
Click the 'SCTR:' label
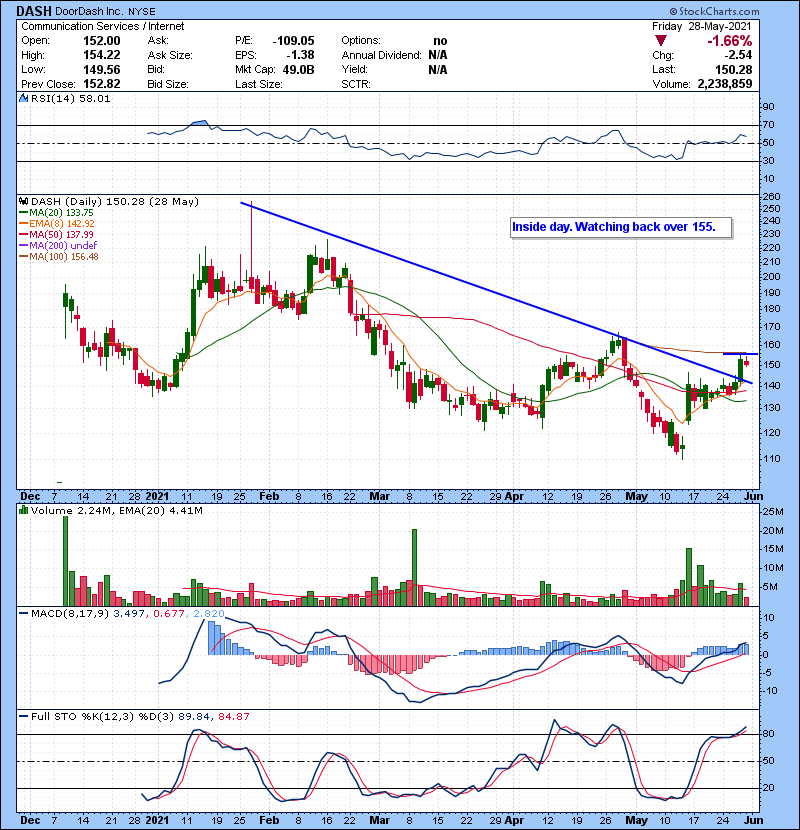pos(356,84)
